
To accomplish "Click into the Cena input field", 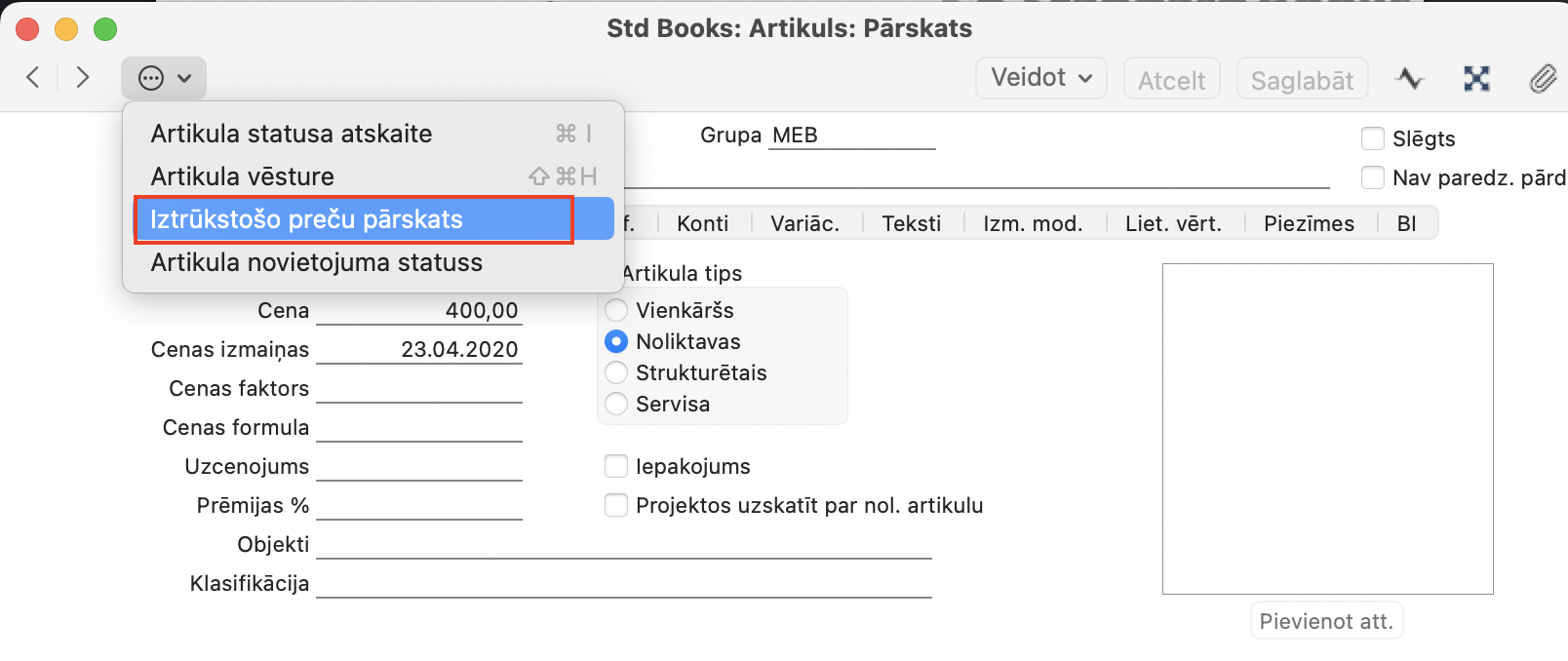I will tap(419, 311).
